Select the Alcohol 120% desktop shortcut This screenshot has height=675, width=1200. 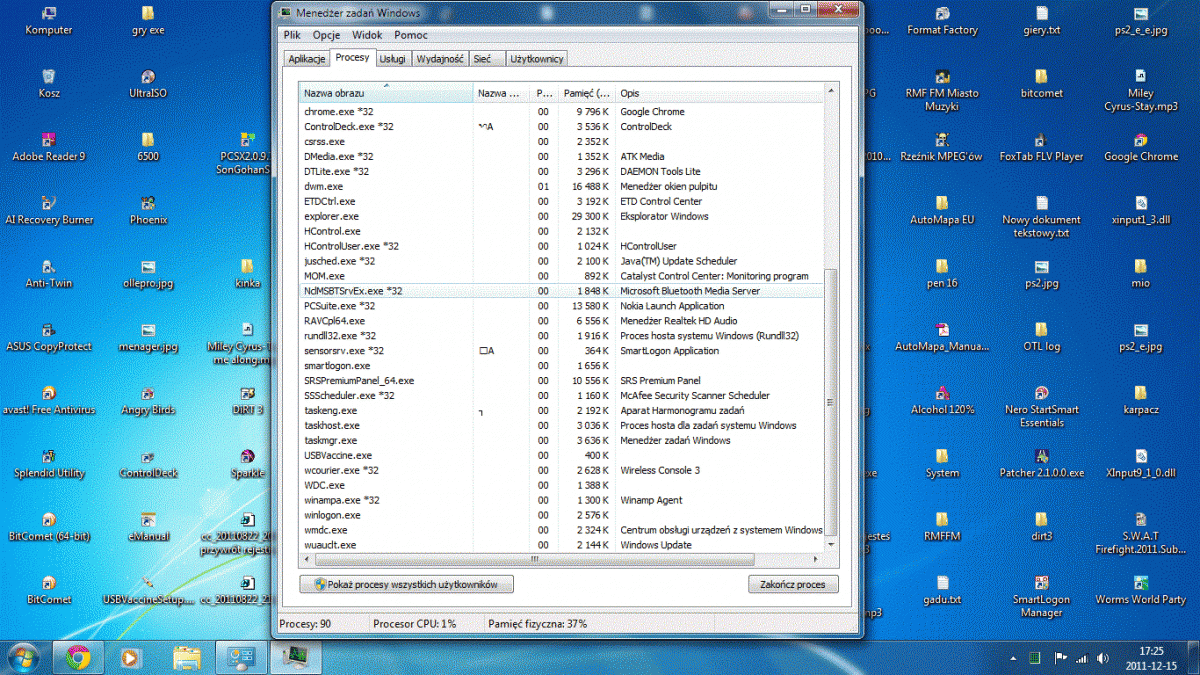click(x=942, y=400)
